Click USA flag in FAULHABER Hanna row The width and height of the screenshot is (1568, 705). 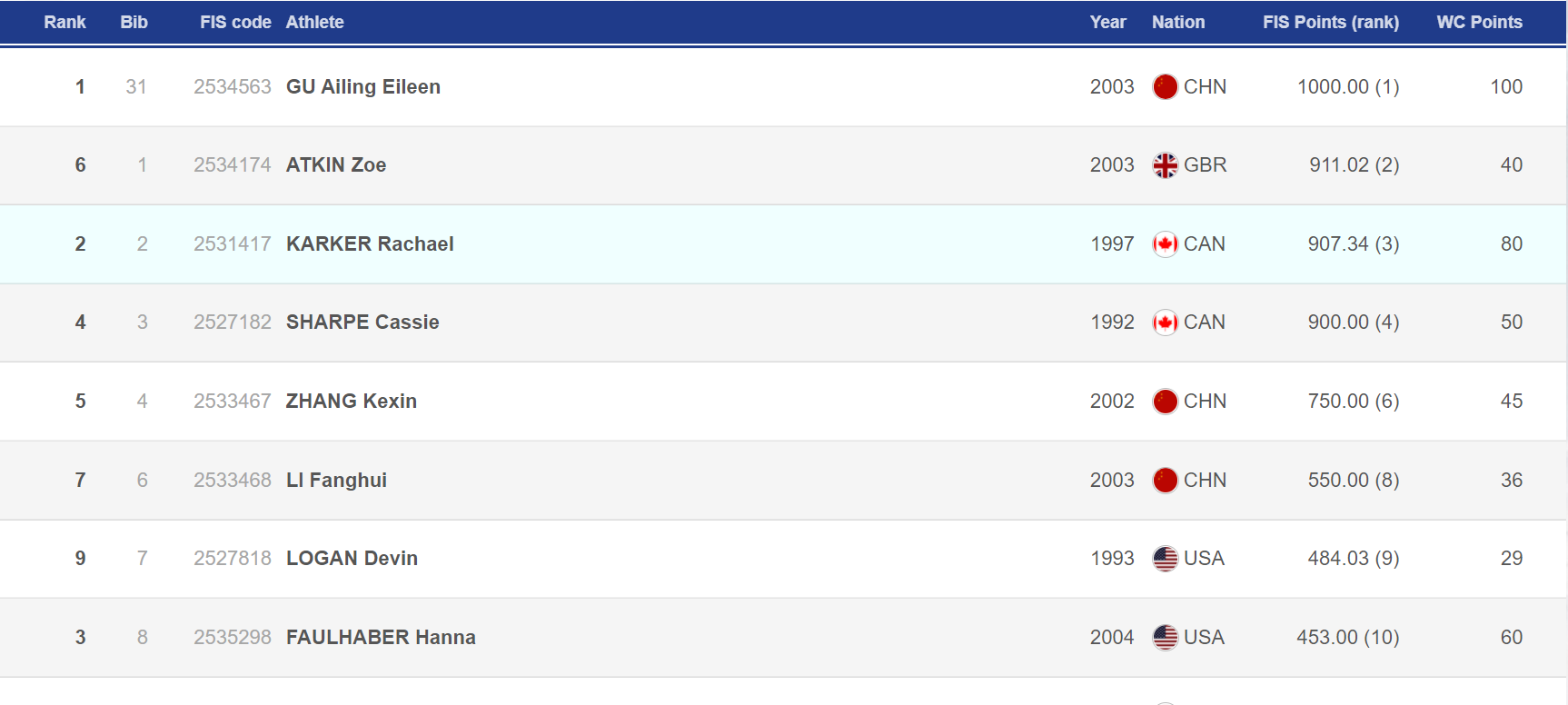pos(1165,638)
